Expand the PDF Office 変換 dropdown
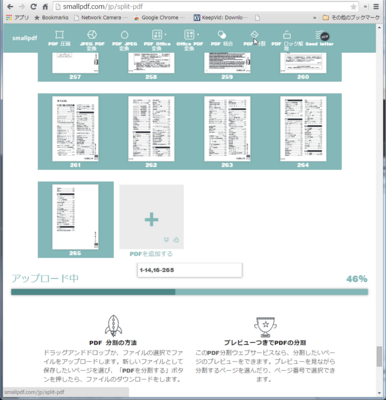This screenshot has height=400, width=386. click(157, 40)
